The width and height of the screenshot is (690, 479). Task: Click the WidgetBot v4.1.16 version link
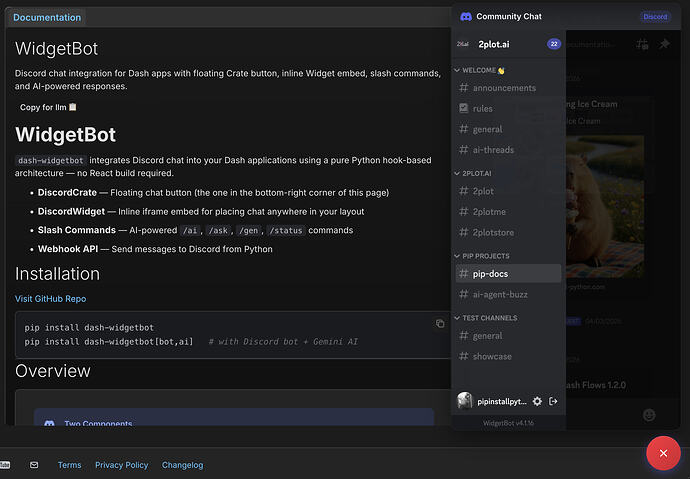(508, 423)
